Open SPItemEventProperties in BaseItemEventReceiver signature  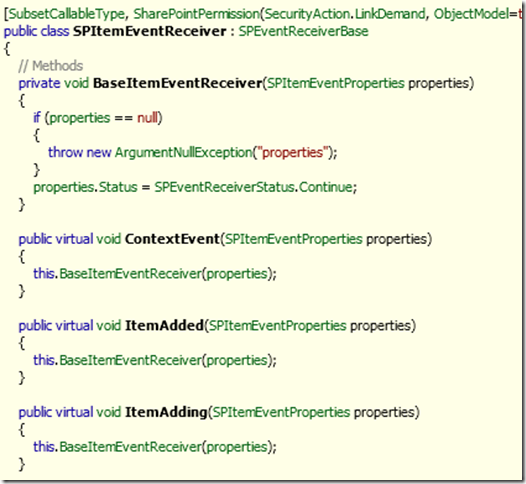point(335,83)
